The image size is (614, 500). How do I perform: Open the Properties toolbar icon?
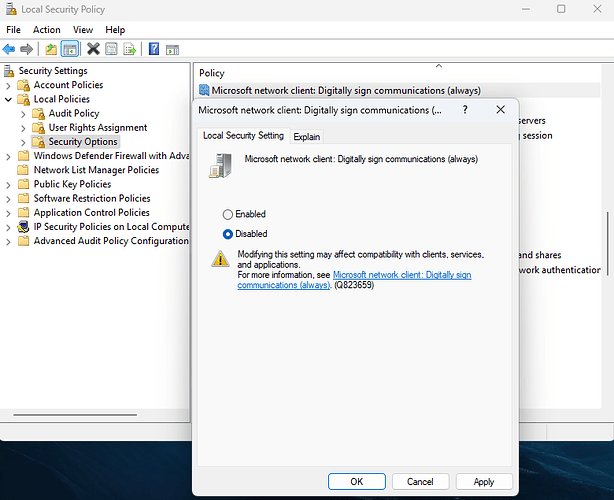tap(111, 49)
